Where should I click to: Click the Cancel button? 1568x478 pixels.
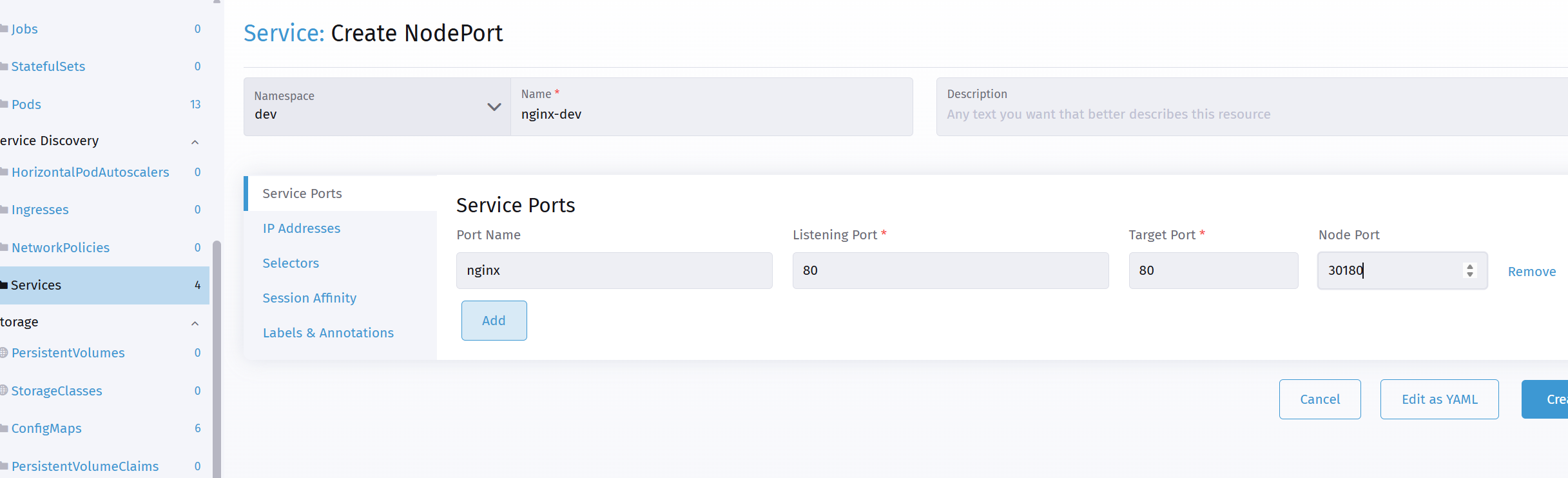[x=1320, y=399]
